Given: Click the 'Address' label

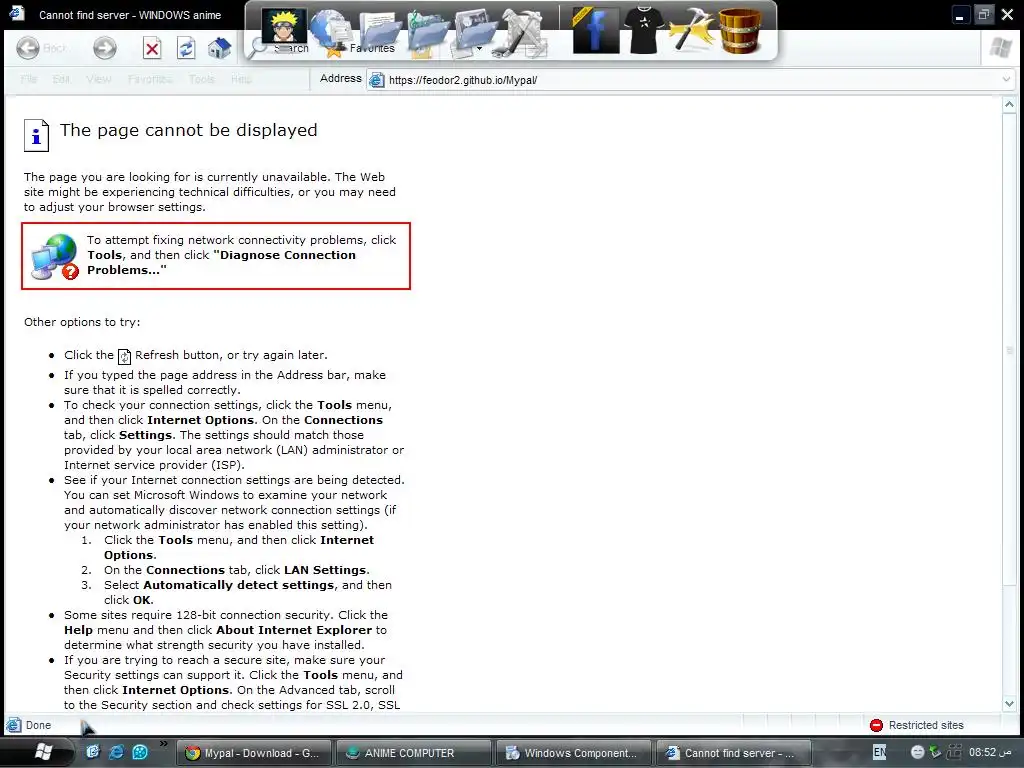Looking at the screenshot, I should 340,78.
